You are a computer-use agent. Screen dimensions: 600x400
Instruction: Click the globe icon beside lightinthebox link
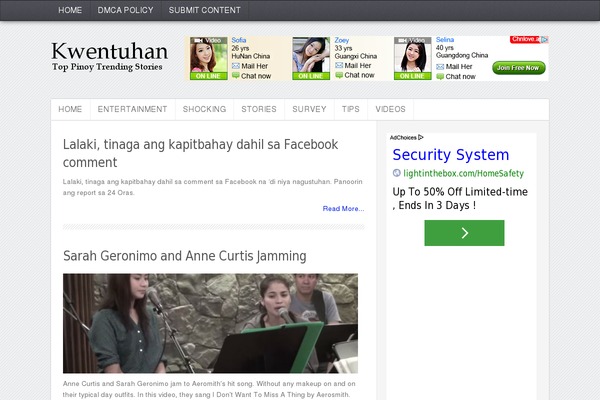point(397,173)
